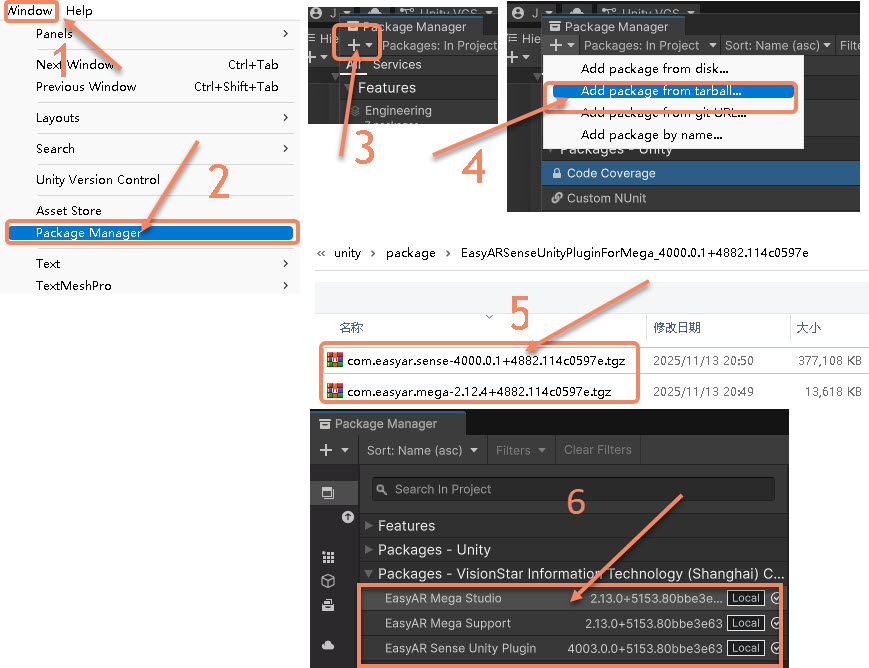Select the com.easyar.sense tgz archive icon

pyautogui.click(x=334, y=360)
